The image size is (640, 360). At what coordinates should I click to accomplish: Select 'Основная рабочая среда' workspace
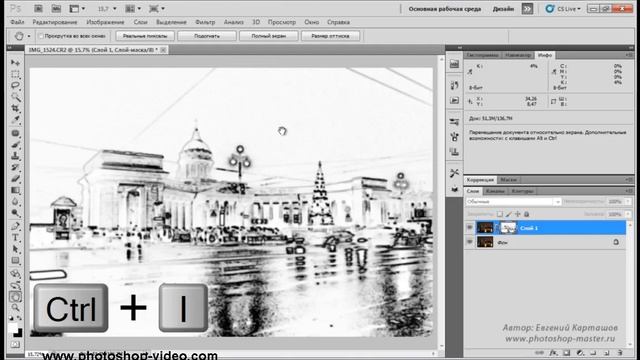444,9
